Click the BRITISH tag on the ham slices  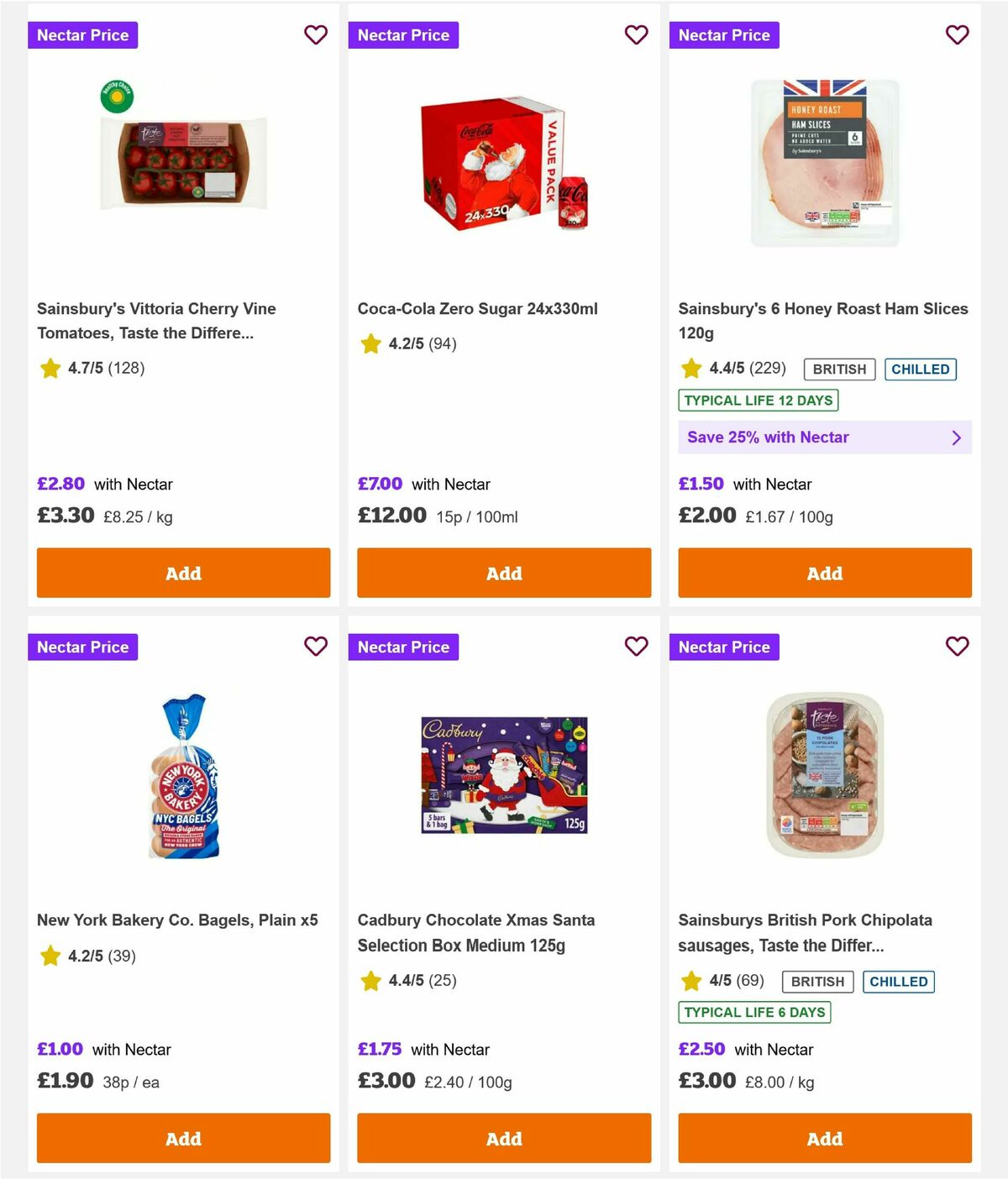pyautogui.click(x=838, y=369)
